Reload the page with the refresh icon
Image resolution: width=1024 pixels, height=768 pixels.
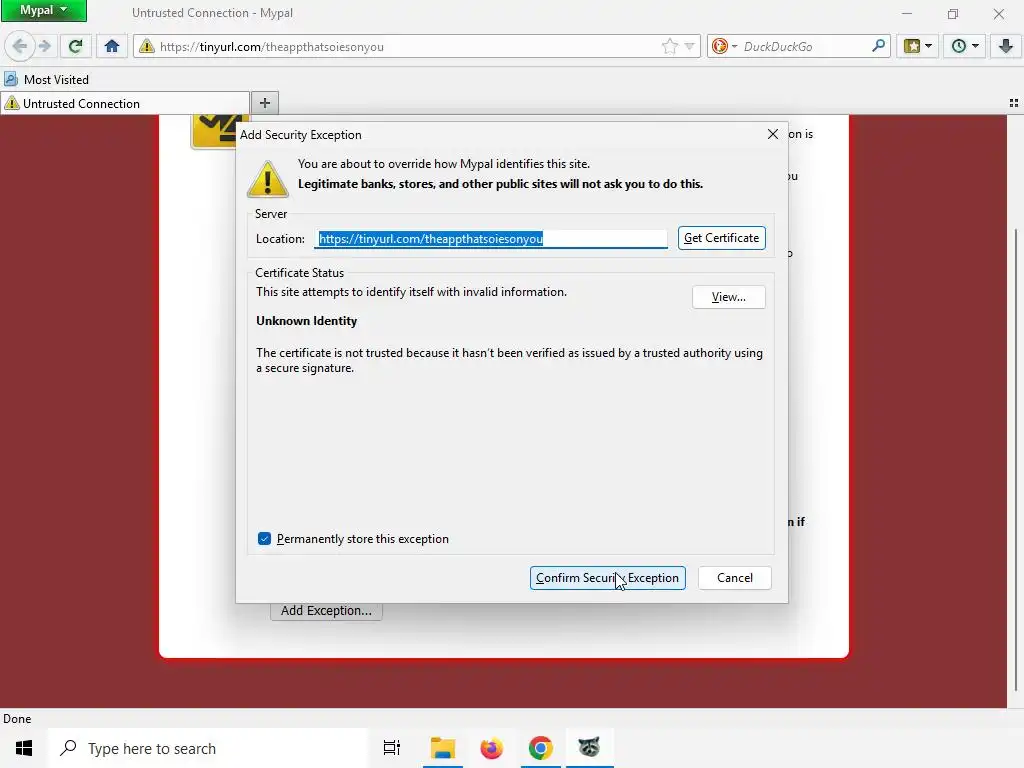click(75, 46)
